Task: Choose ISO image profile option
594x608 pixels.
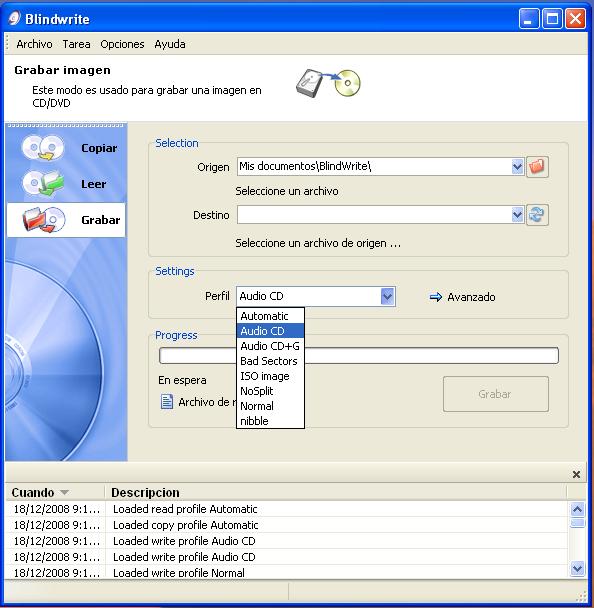Action: (270, 376)
